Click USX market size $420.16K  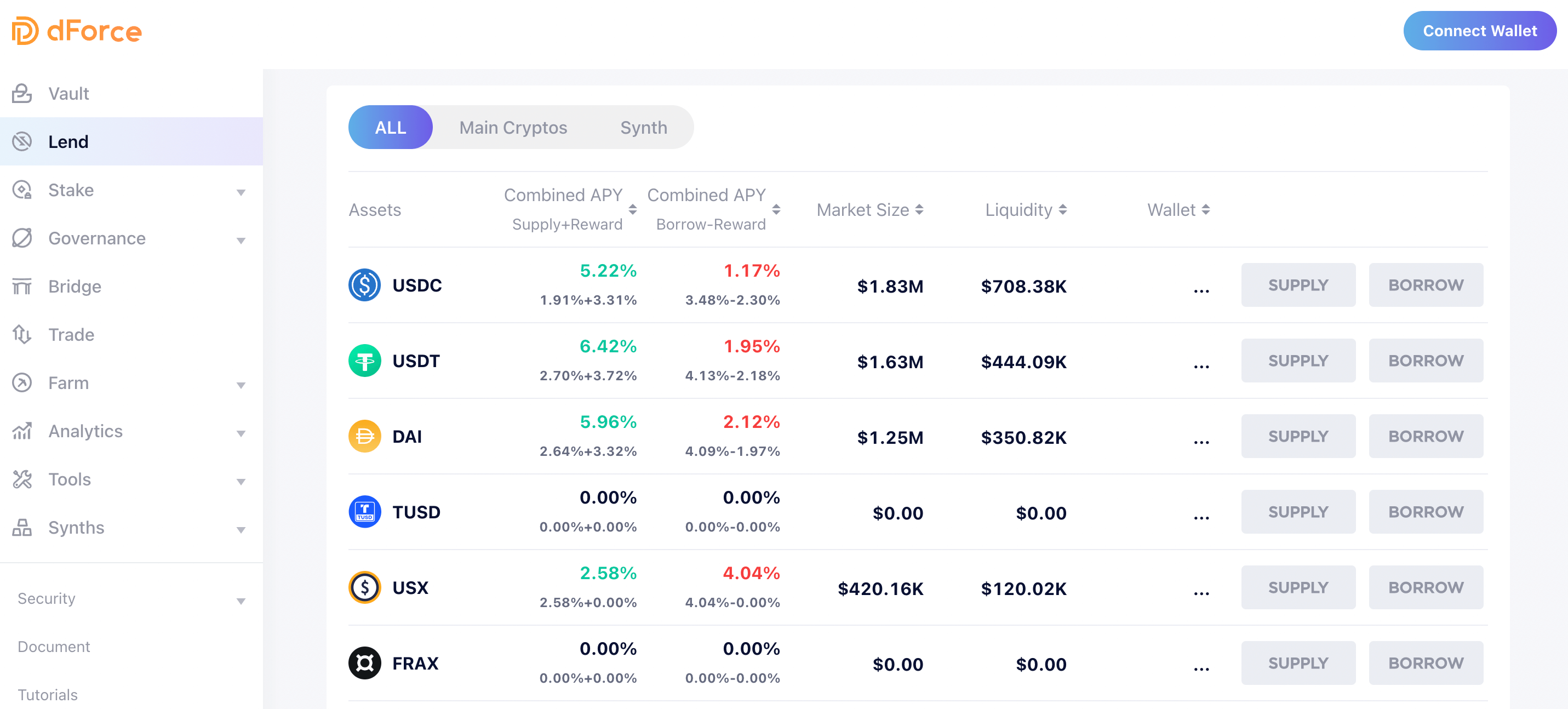pyautogui.click(x=880, y=588)
